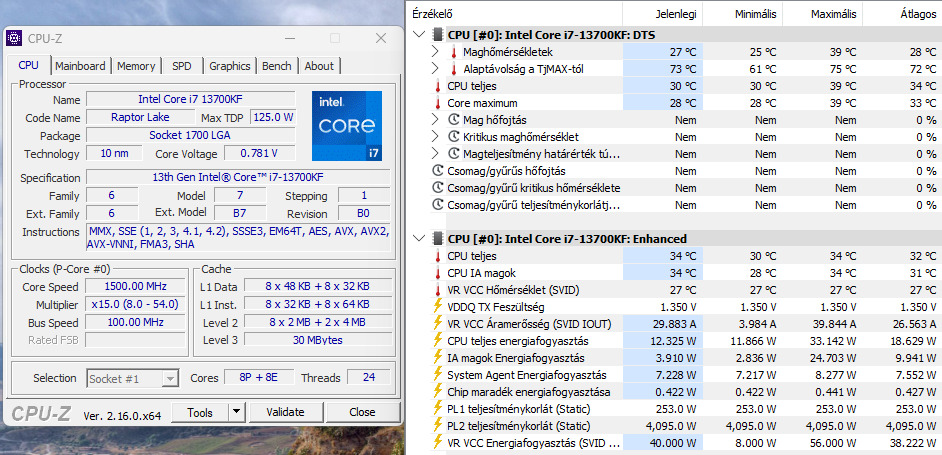Click thermometer icon beside CPU IA magok

[x=438, y=273]
